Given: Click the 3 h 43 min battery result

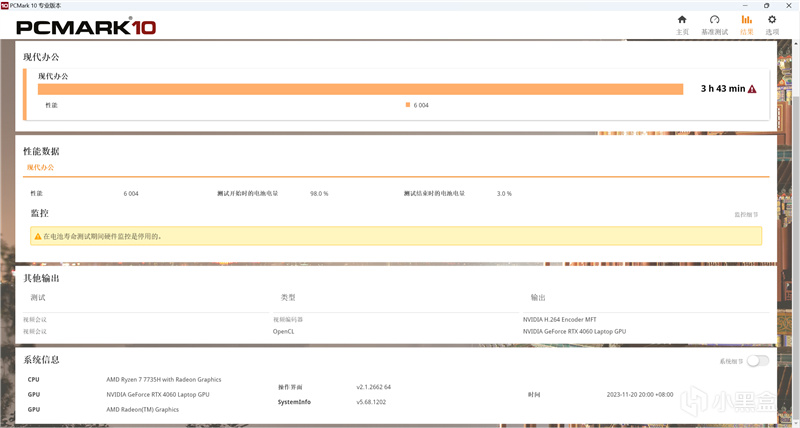Looking at the screenshot, I should tap(723, 89).
